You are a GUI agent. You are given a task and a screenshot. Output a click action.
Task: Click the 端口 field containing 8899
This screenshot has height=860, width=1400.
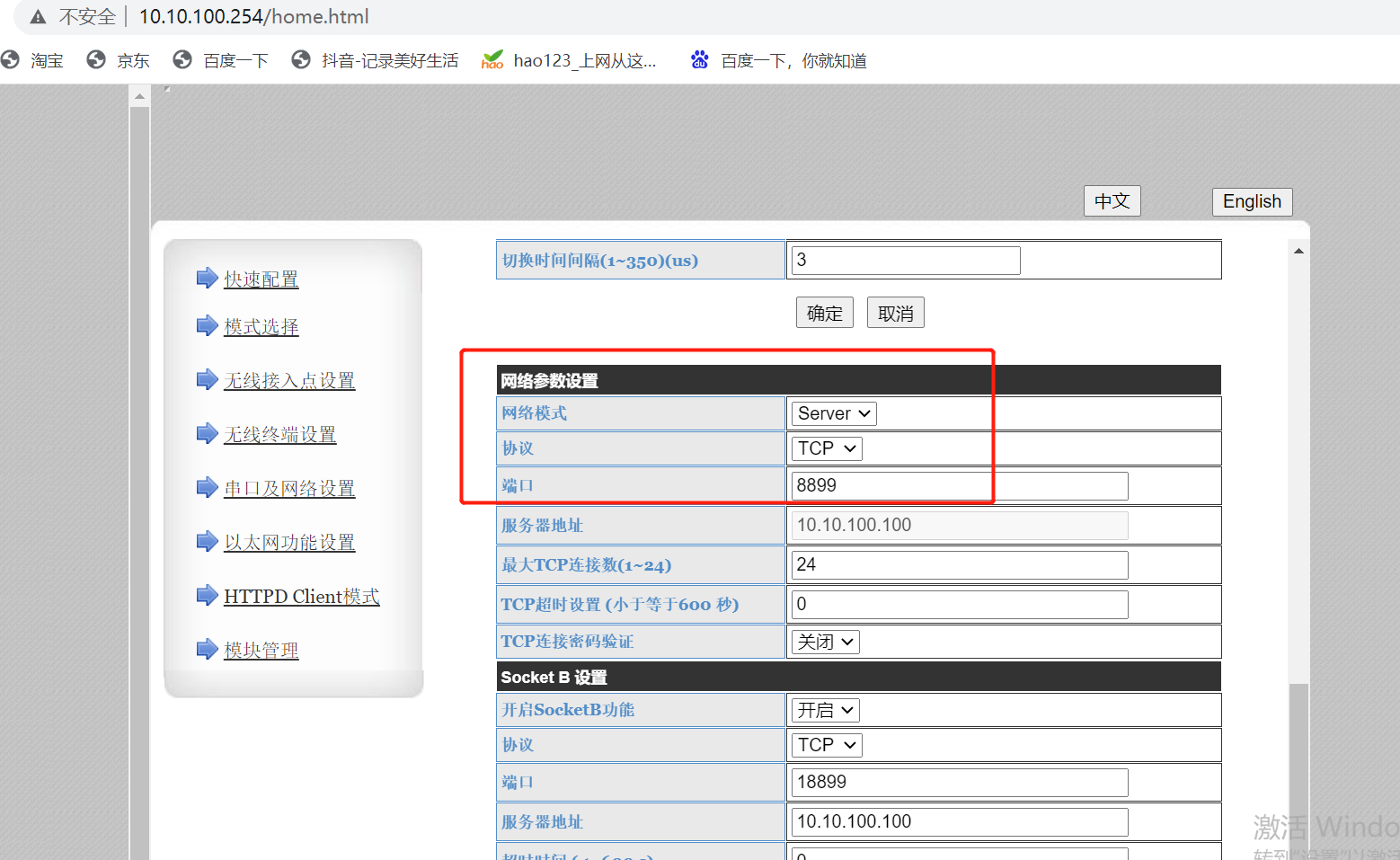(959, 486)
